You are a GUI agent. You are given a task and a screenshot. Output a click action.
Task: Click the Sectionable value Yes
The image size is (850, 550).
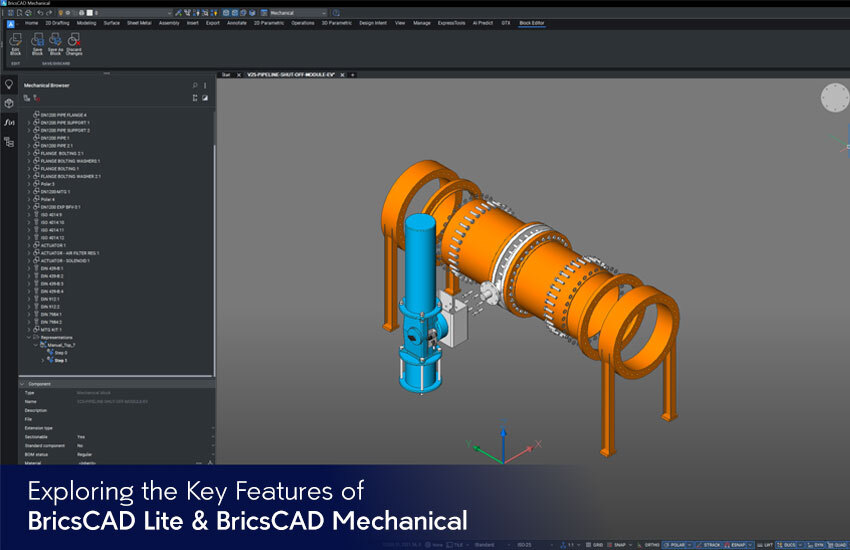tap(81, 437)
